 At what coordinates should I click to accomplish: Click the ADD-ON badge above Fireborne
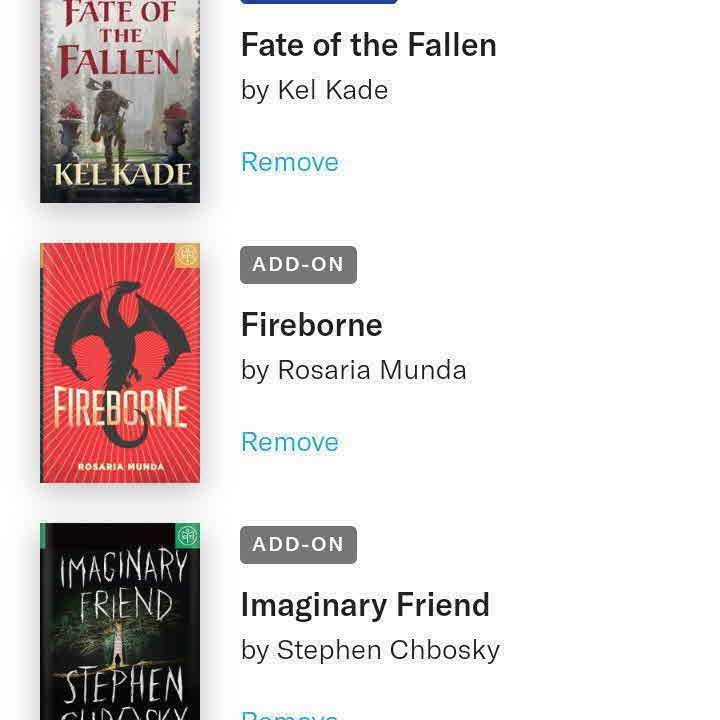click(x=298, y=265)
